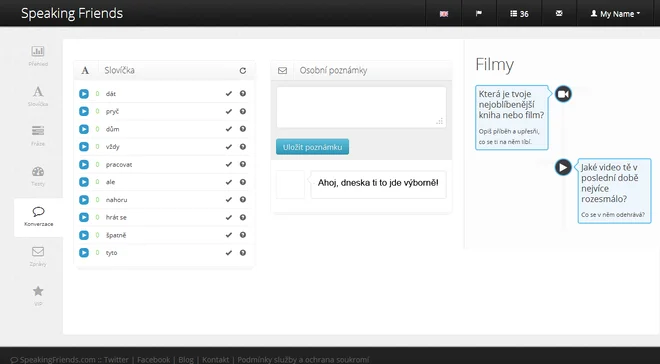Select the favorite book or film question card
This screenshot has height=364, width=660.
coord(512,117)
